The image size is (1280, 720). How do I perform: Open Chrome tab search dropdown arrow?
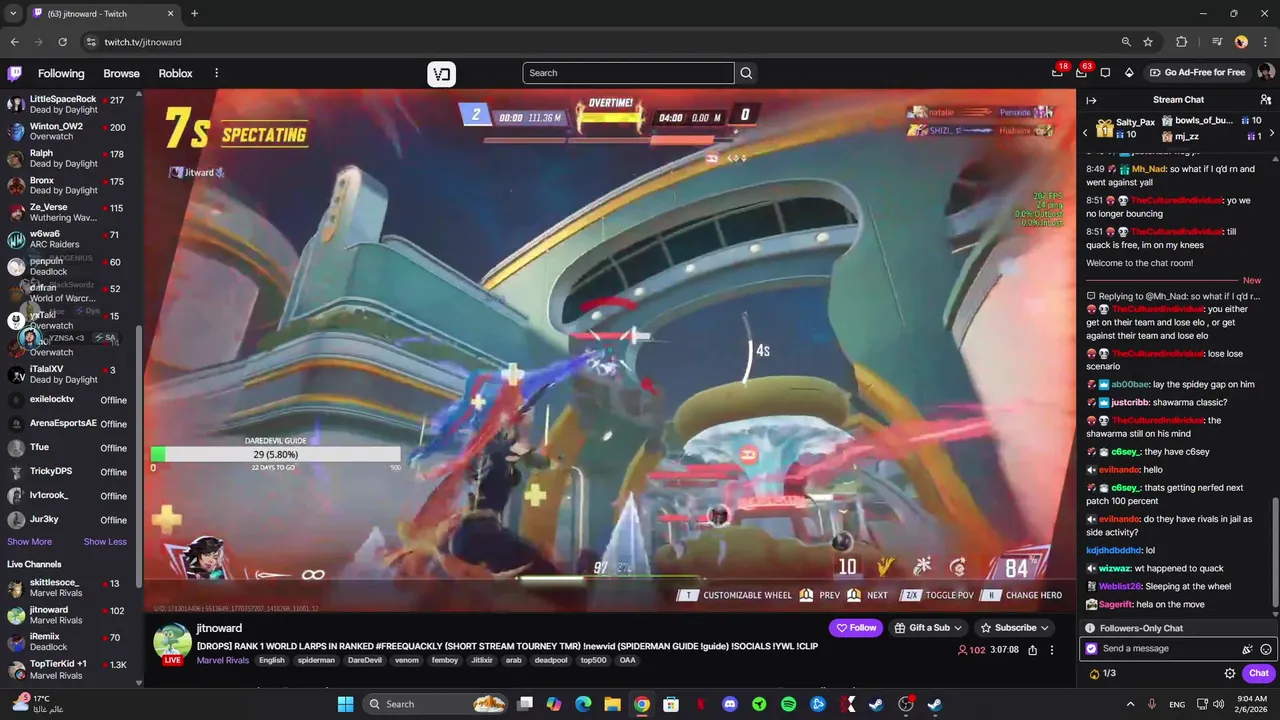(13, 14)
